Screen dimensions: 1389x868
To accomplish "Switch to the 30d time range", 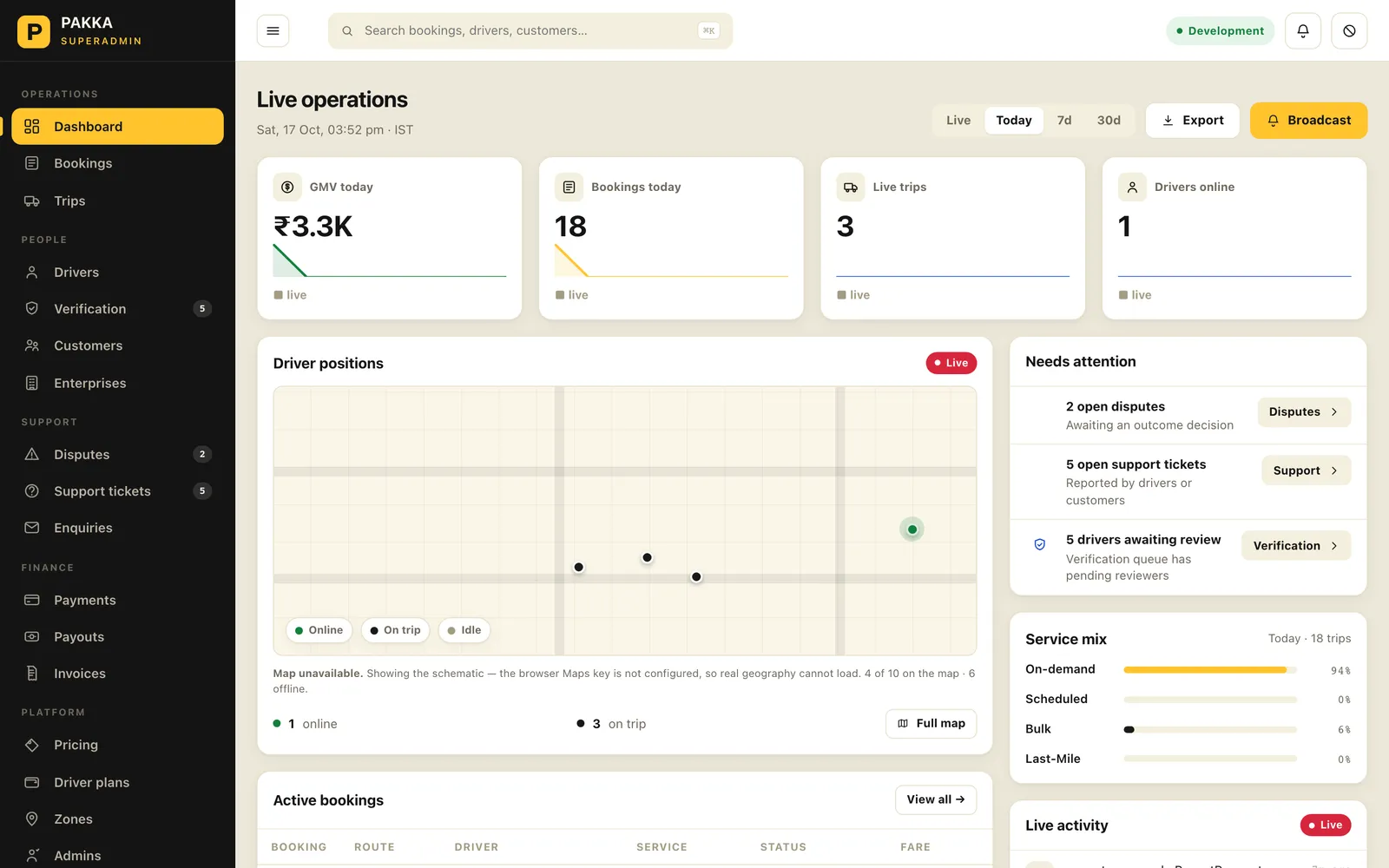I will coord(1109,121).
